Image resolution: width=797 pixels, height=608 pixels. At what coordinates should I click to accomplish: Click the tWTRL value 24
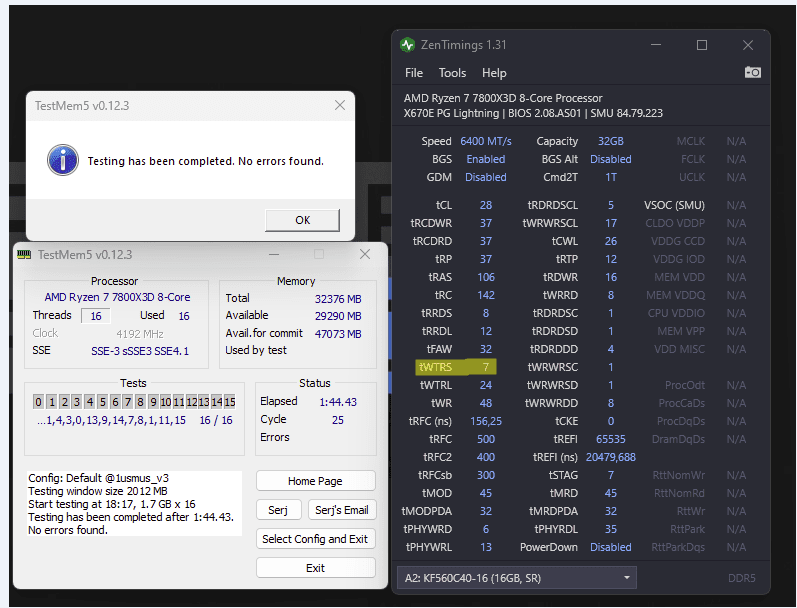point(486,385)
